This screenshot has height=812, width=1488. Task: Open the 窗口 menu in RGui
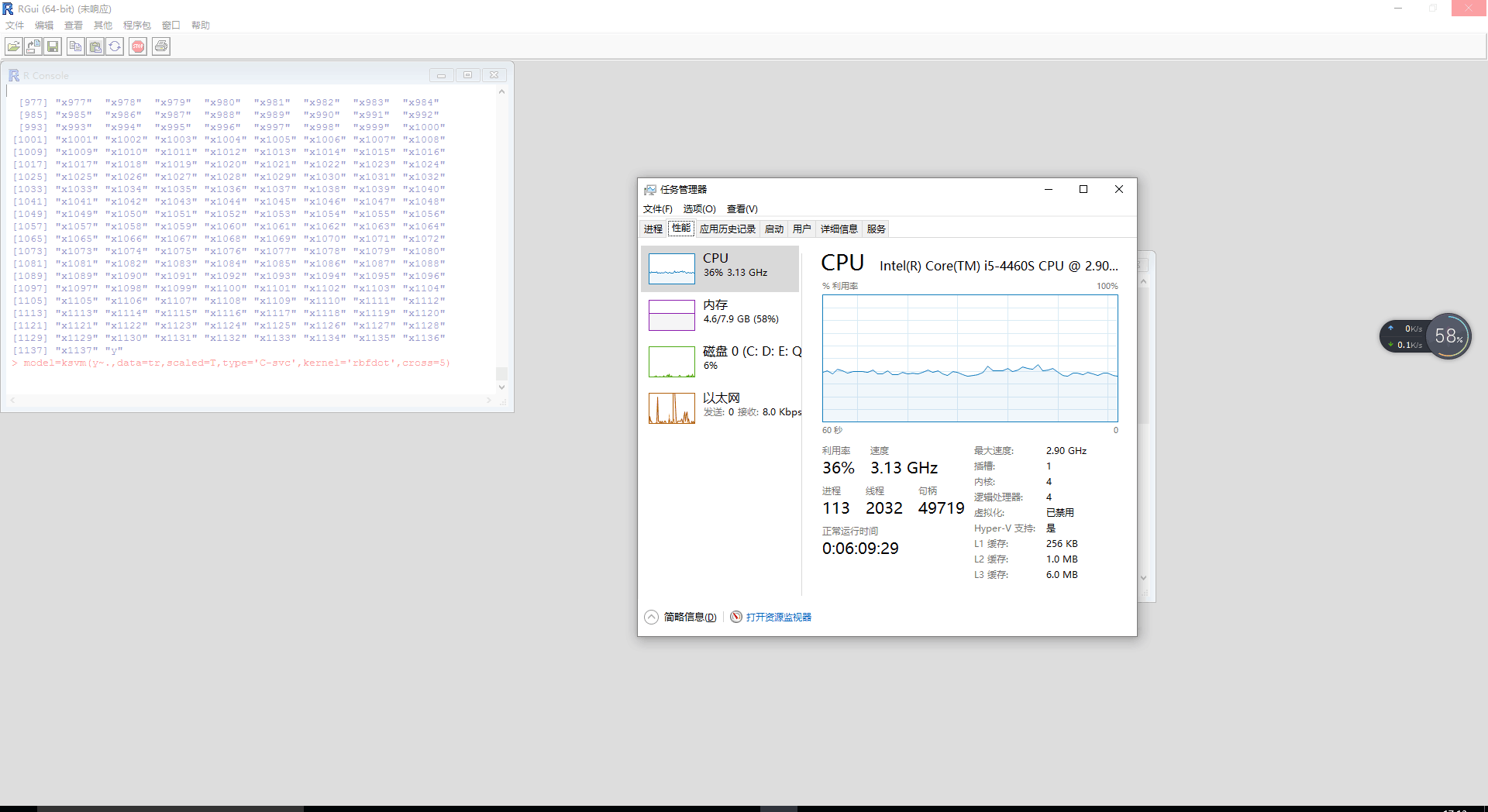(x=171, y=26)
